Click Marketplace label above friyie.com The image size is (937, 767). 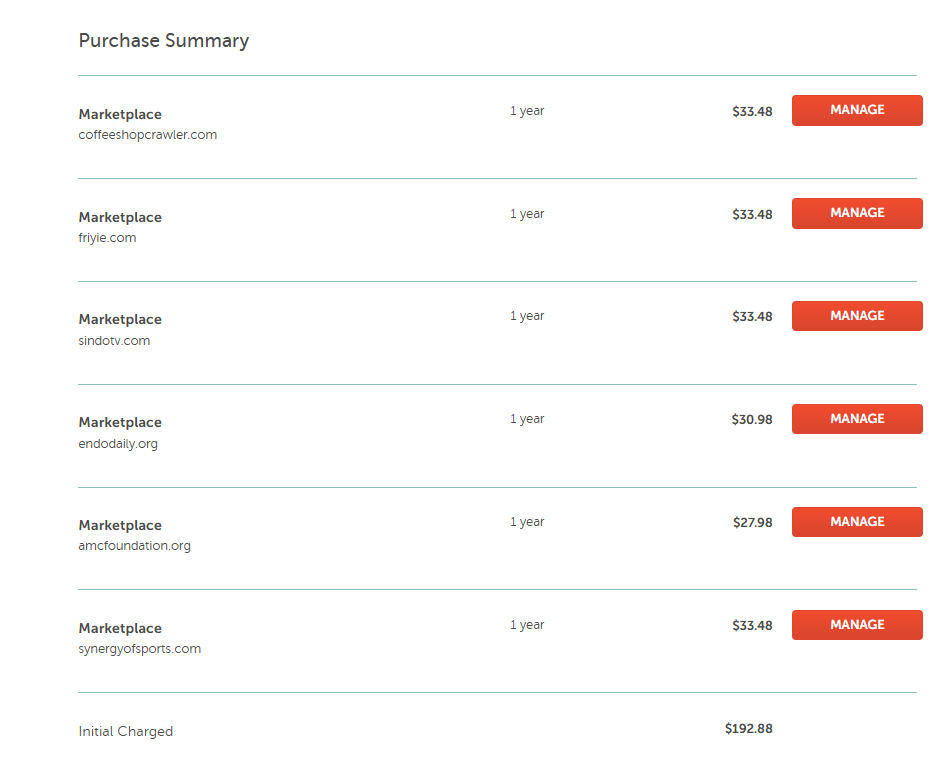(120, 218)
